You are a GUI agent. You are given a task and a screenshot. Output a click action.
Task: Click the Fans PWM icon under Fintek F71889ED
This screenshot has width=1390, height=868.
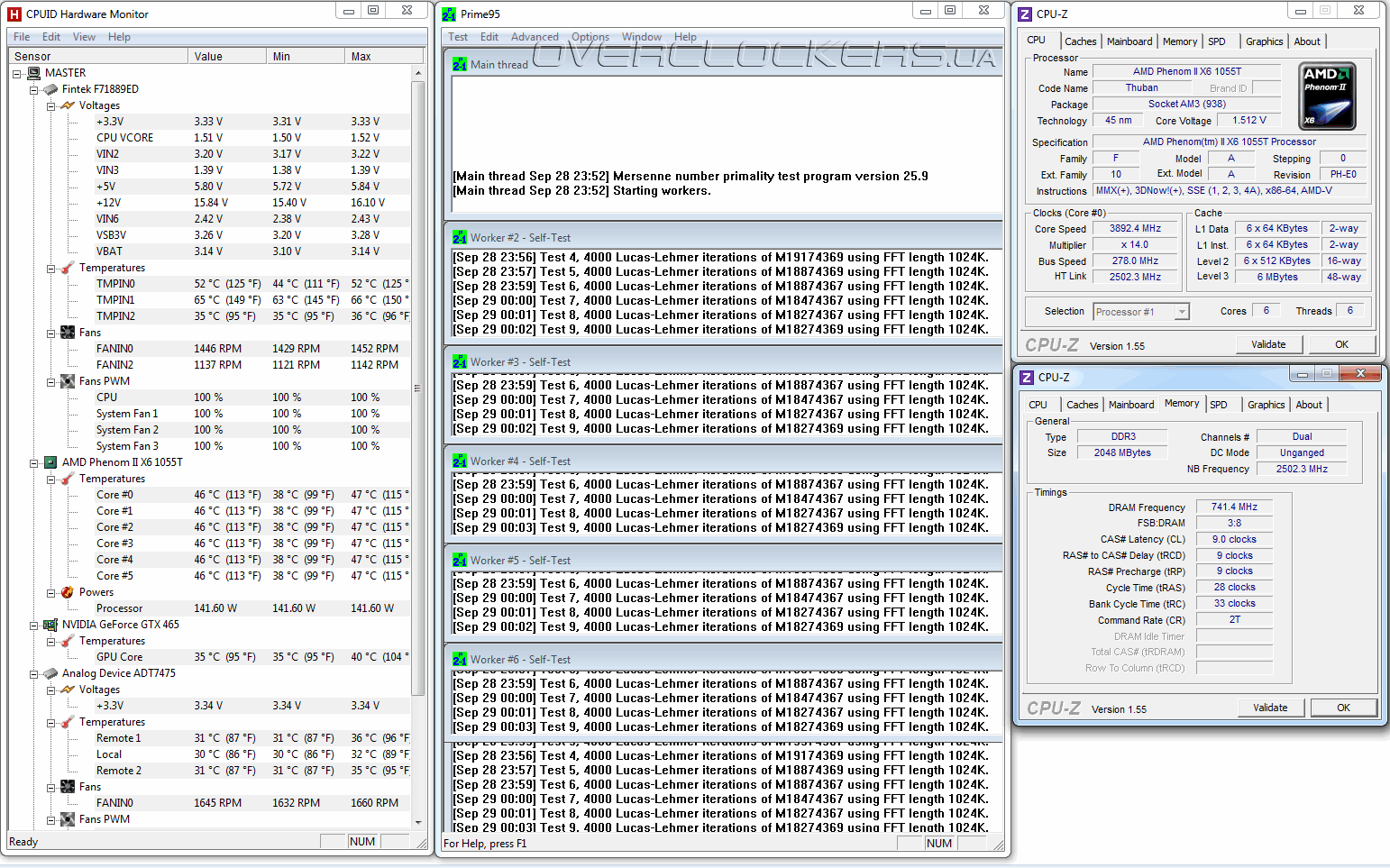pos(68,381)
